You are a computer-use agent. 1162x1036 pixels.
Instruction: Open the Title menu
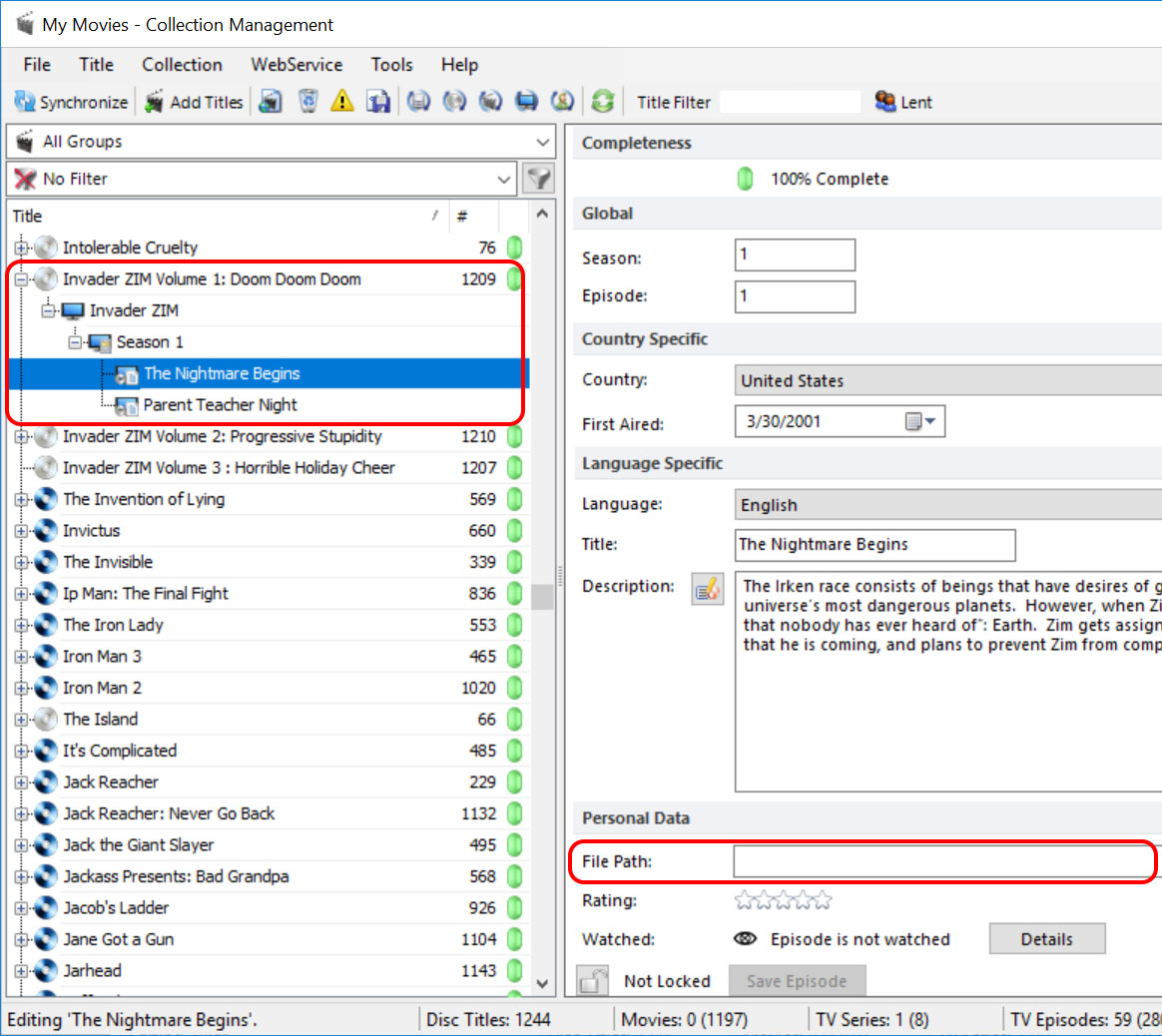(x=97, y=65)
